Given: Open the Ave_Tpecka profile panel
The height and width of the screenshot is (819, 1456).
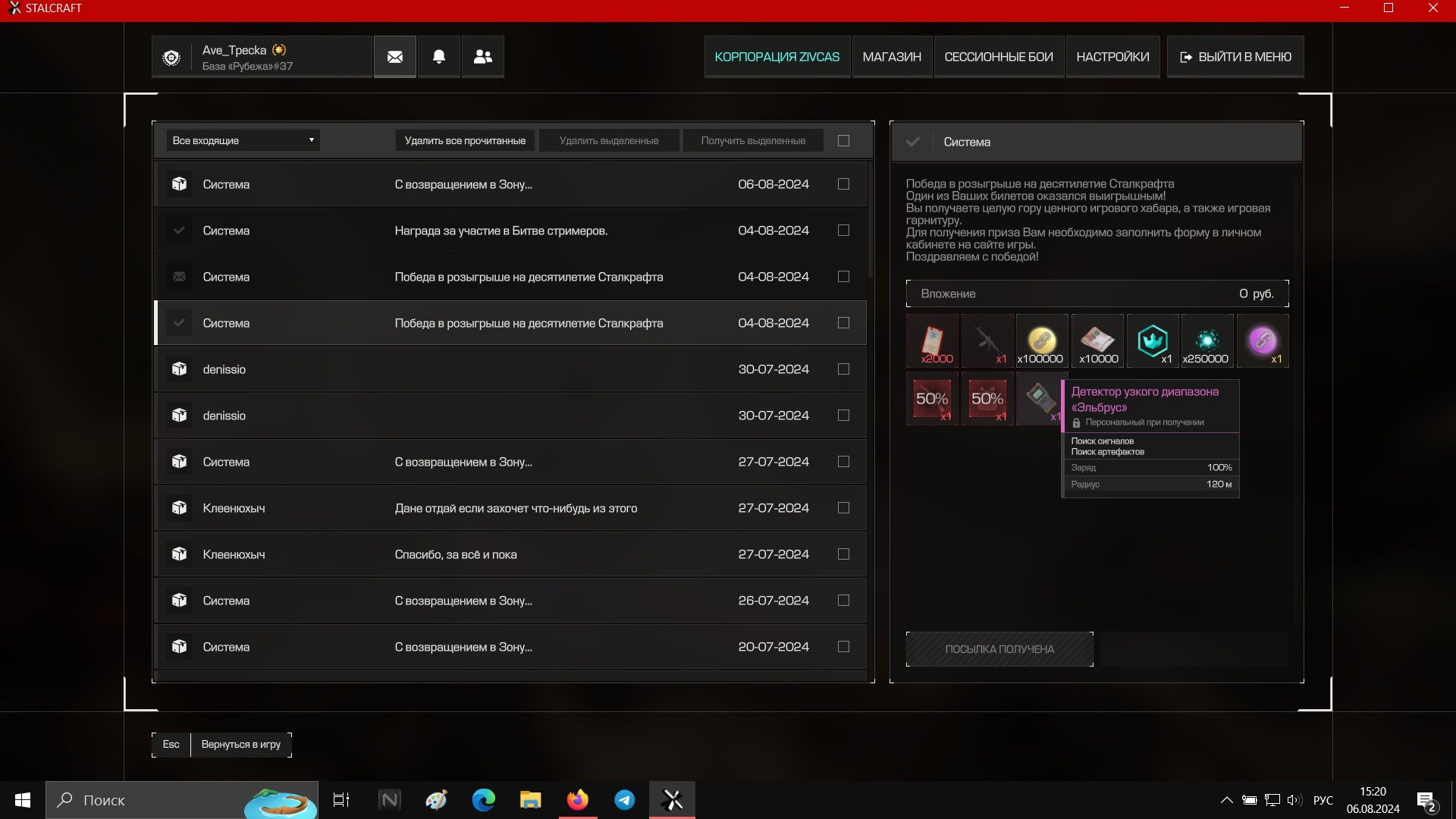Looking at the screenshot, I should pos(262,57).
